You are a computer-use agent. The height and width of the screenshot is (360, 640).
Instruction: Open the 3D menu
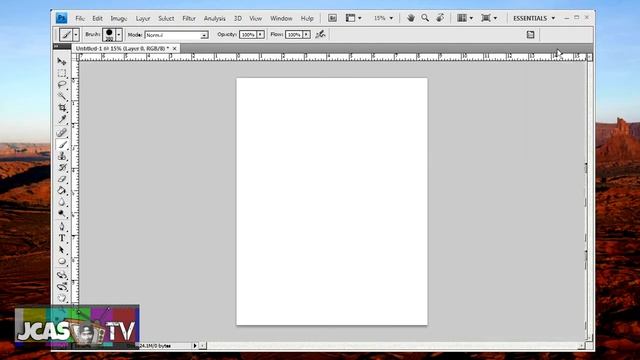(238, 18)
